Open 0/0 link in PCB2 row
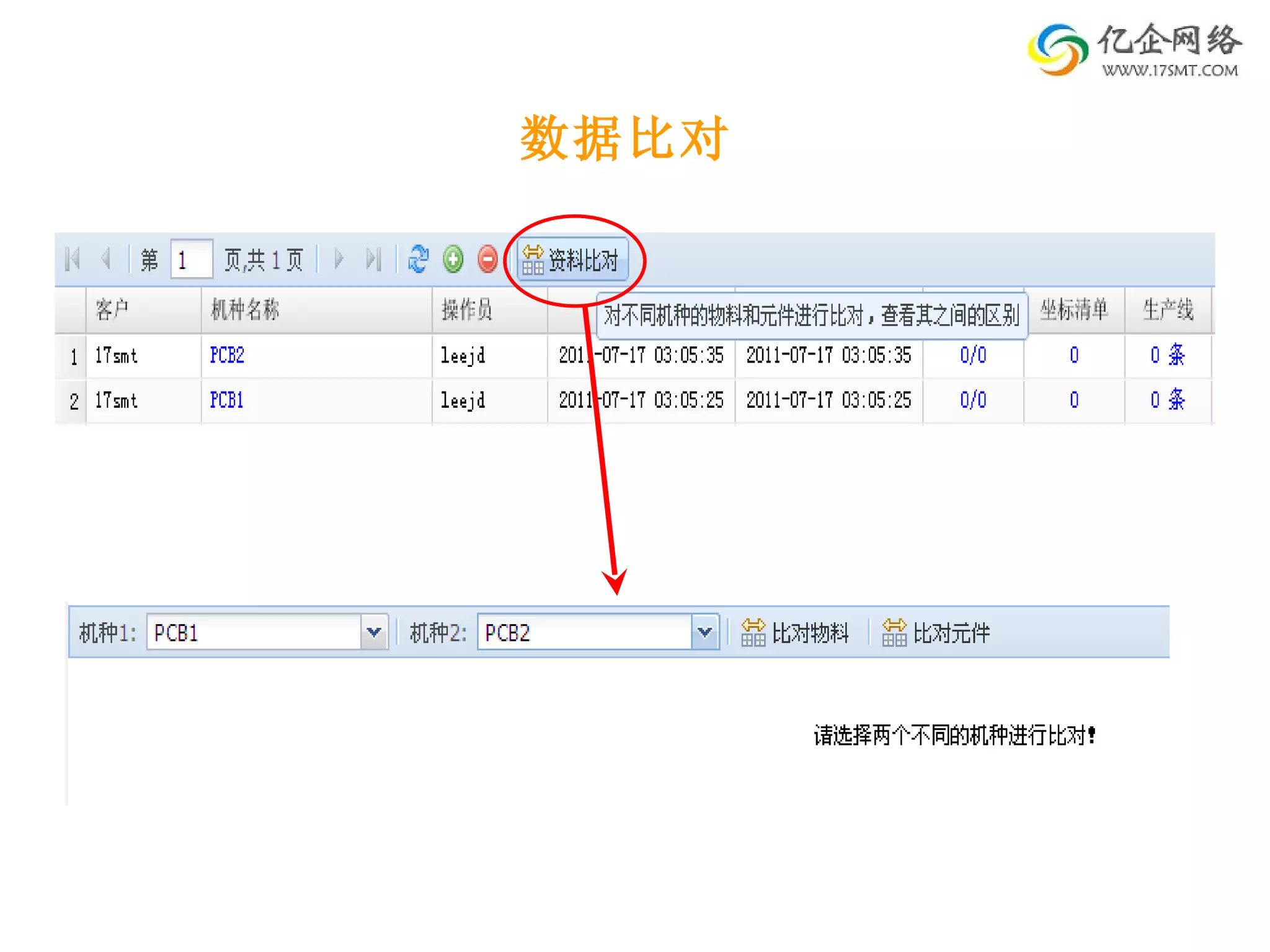1270x952 pixels. coord(973,356)
